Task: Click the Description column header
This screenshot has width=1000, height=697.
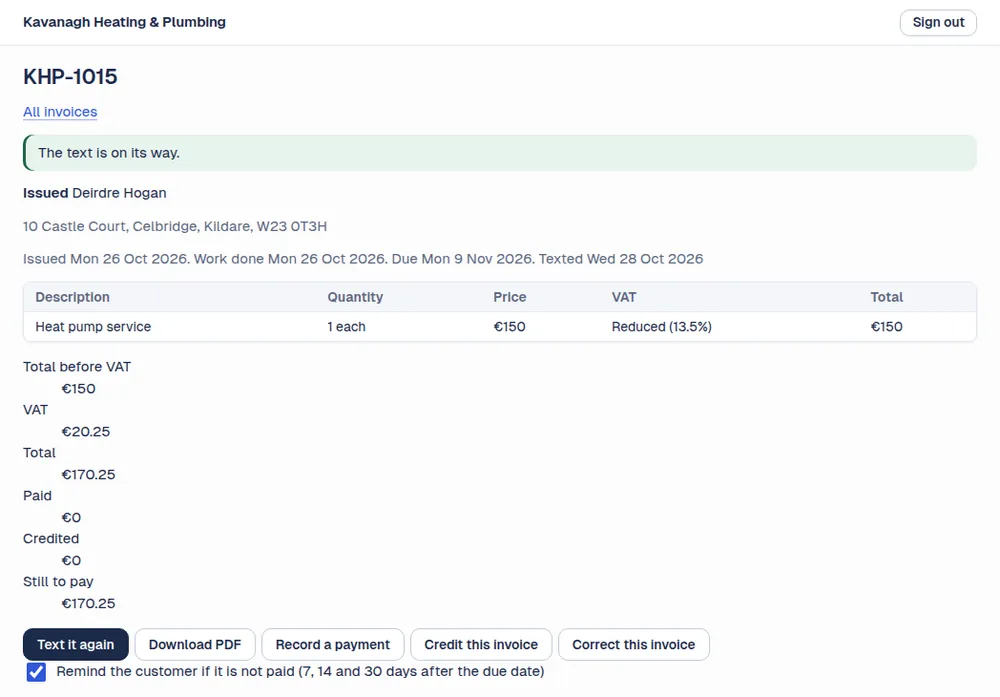Action: pyautogui.click(x=72, y=297)
